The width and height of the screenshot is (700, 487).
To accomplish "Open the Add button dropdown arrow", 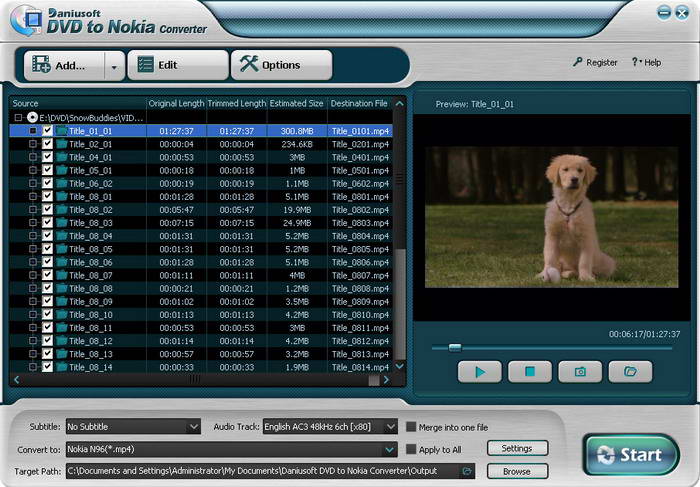I will (114, 67).
